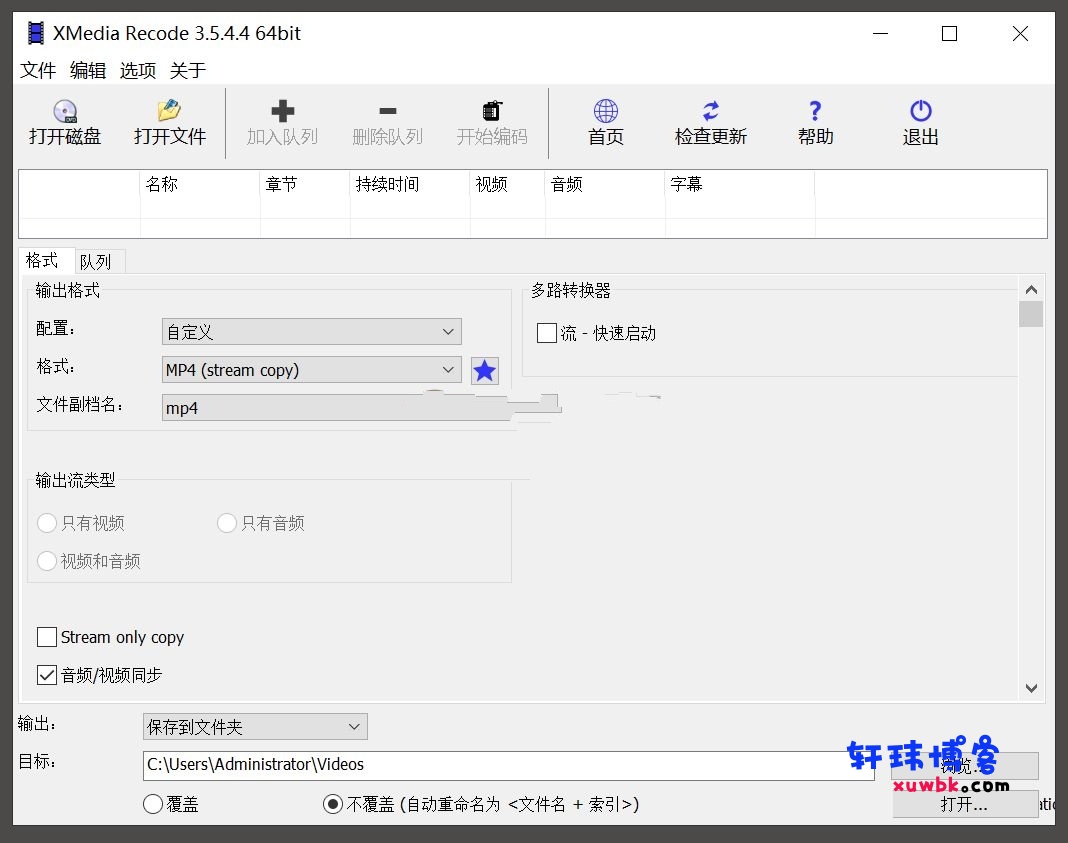Click XMedia Recode film strip app icon
The image size is (1068, 843).
pos(35,33)
